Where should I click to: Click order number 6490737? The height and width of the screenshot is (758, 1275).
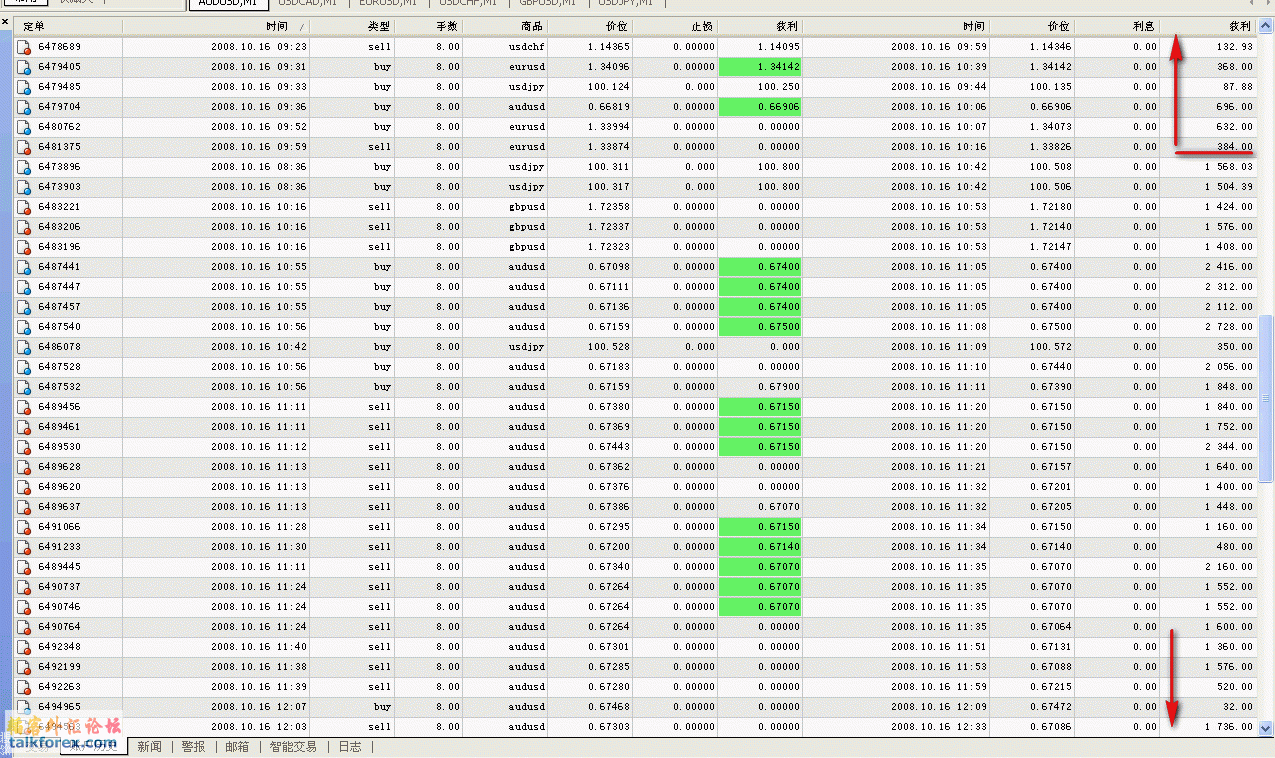click(60, 587)
